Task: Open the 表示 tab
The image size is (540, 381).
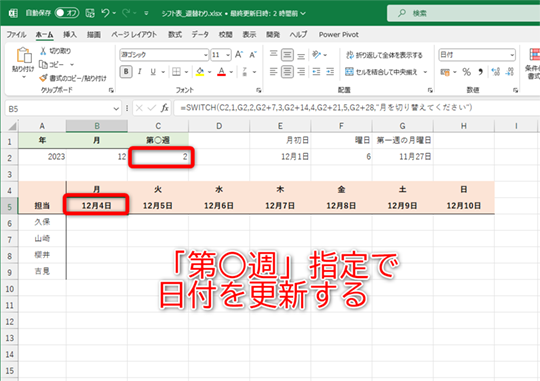Action: pos(249,34)
